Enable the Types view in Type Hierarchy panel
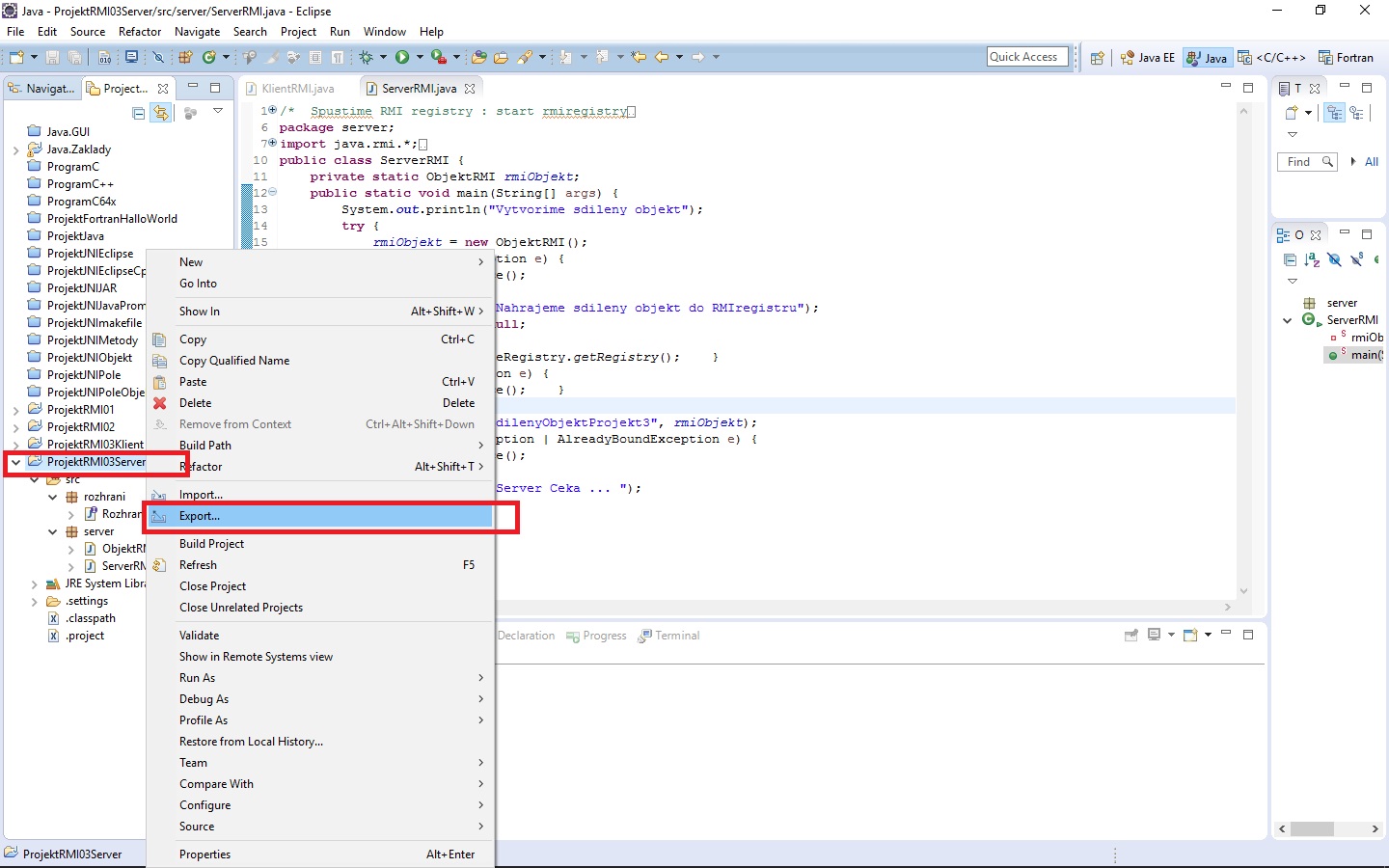This screenshot has height=868, width=1389. pos(1333,113)
